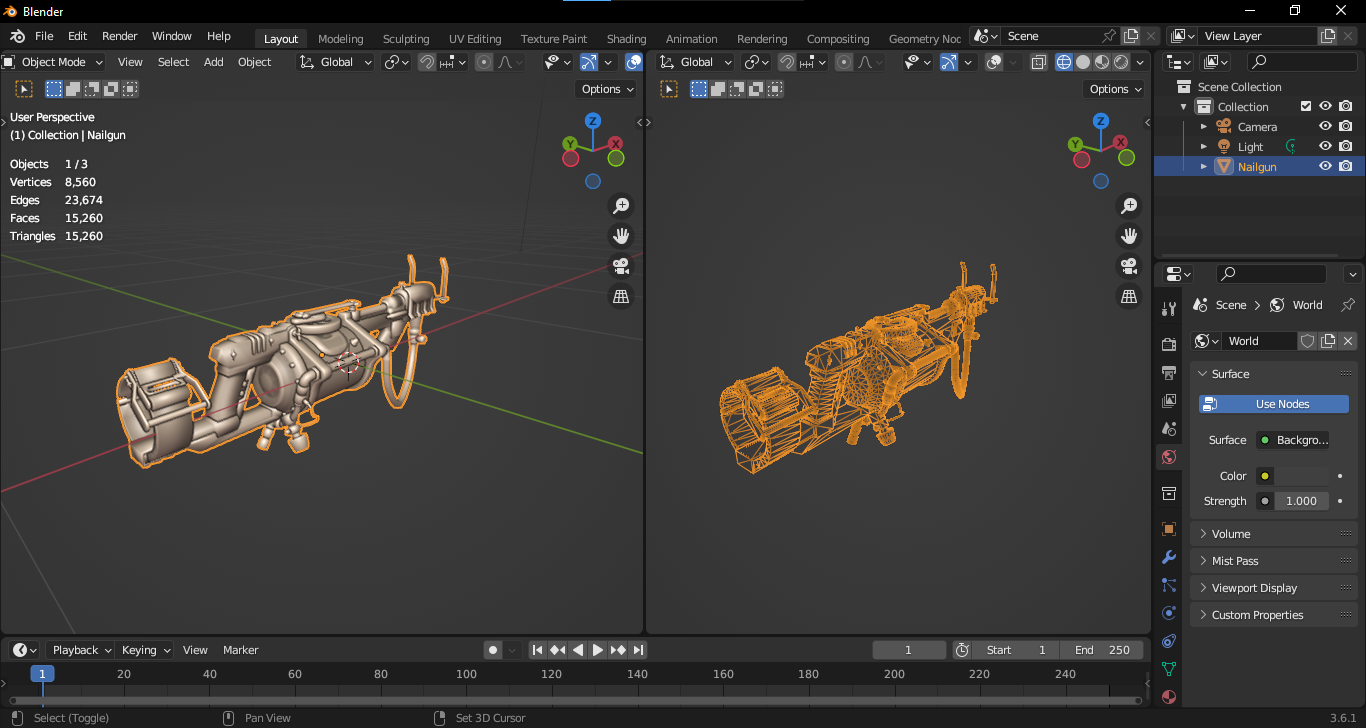Click the pan hand icon in the wireframe viewport
The image size is (1366, 728).
[1129, 236]
